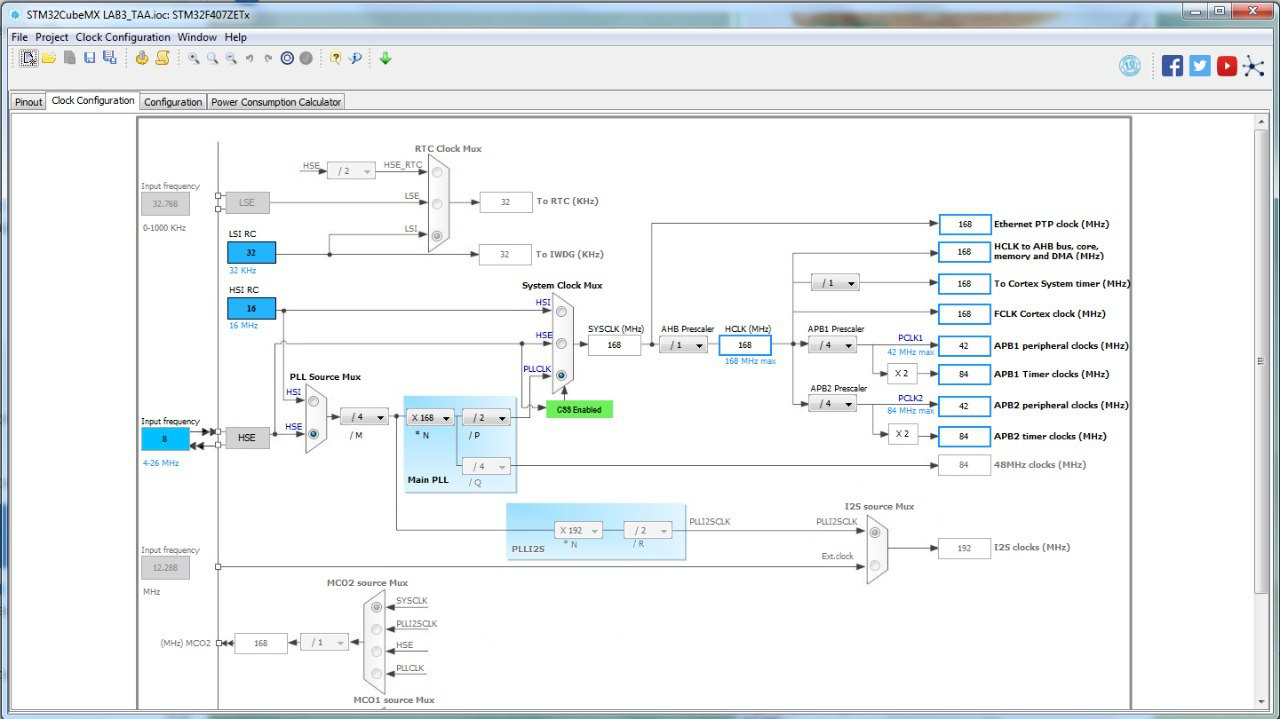This screenshot has width=1280, height=719.
Task: Click the HSE input frequency field showing 8
Action: coord(165,438)
